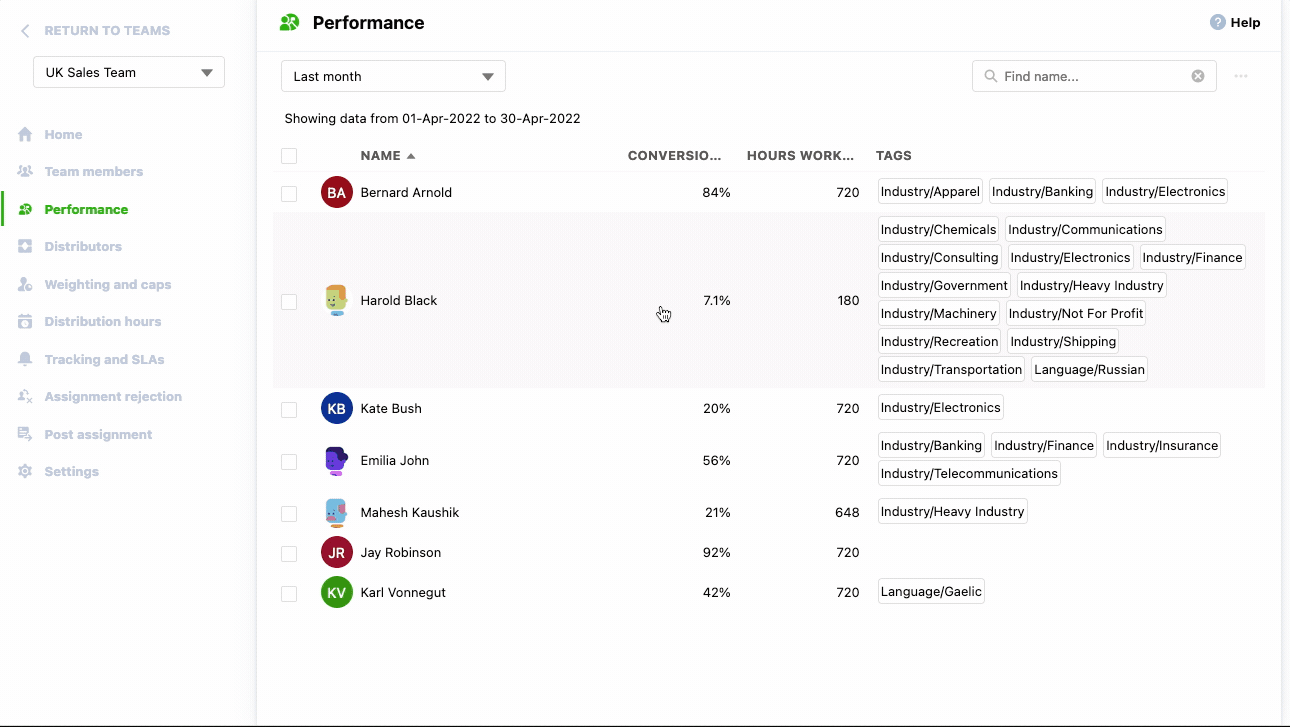Click Harold Black's avatar image
Screen dimensions: 1290x727
pyautogui.click(x=337, y=300)
